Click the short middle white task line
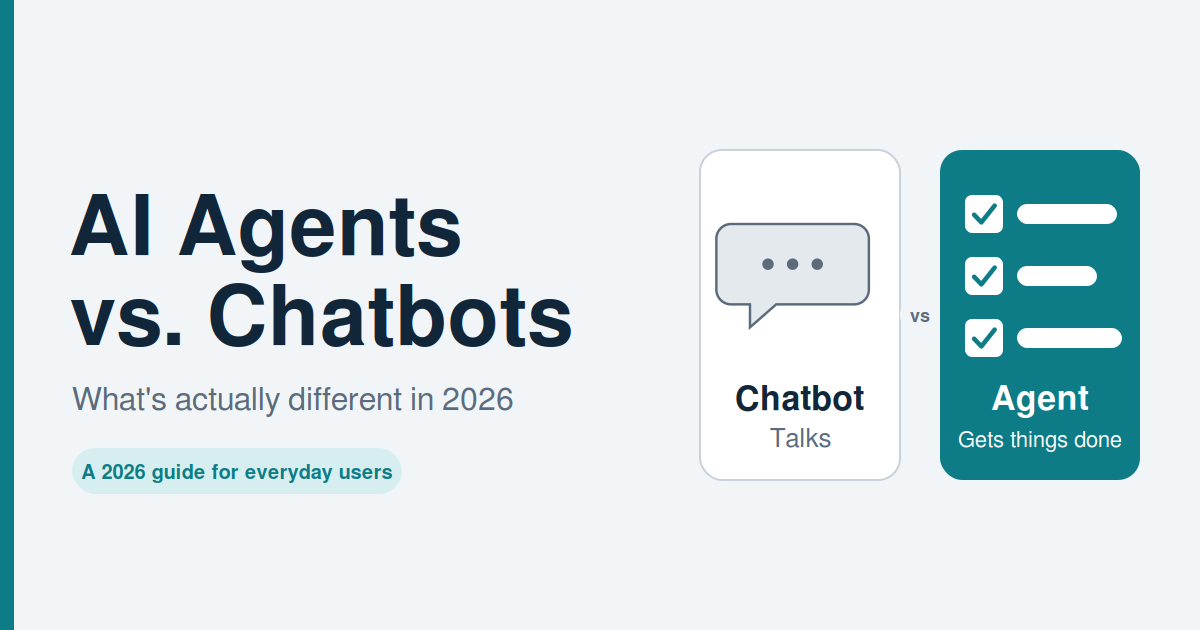The width and height of the screenshot is (1200, 630). pyautogui.click(x=1057, y=276)
